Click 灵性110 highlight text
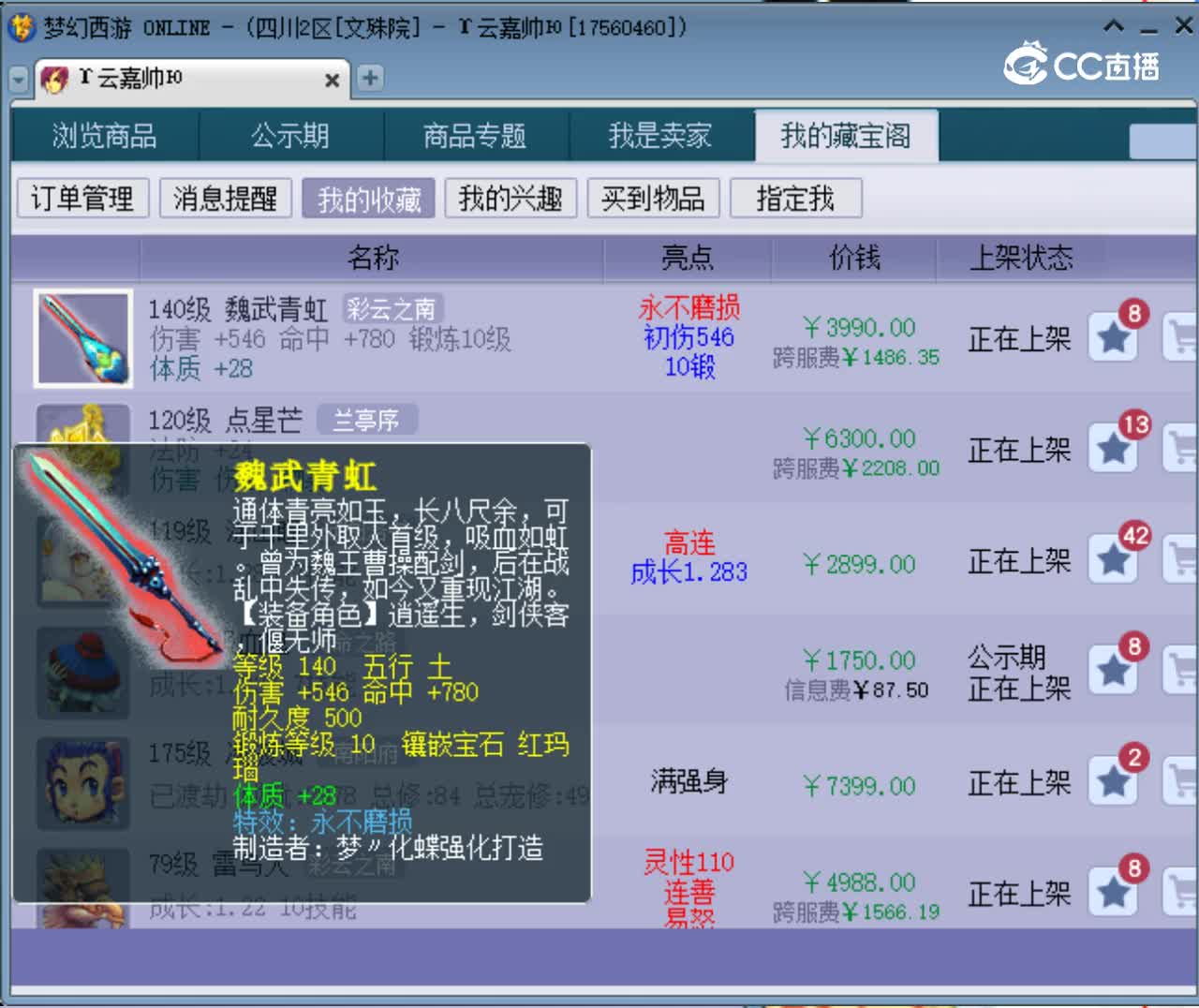Screen dimensions: 1199x1008 click(x=689, y=862)
